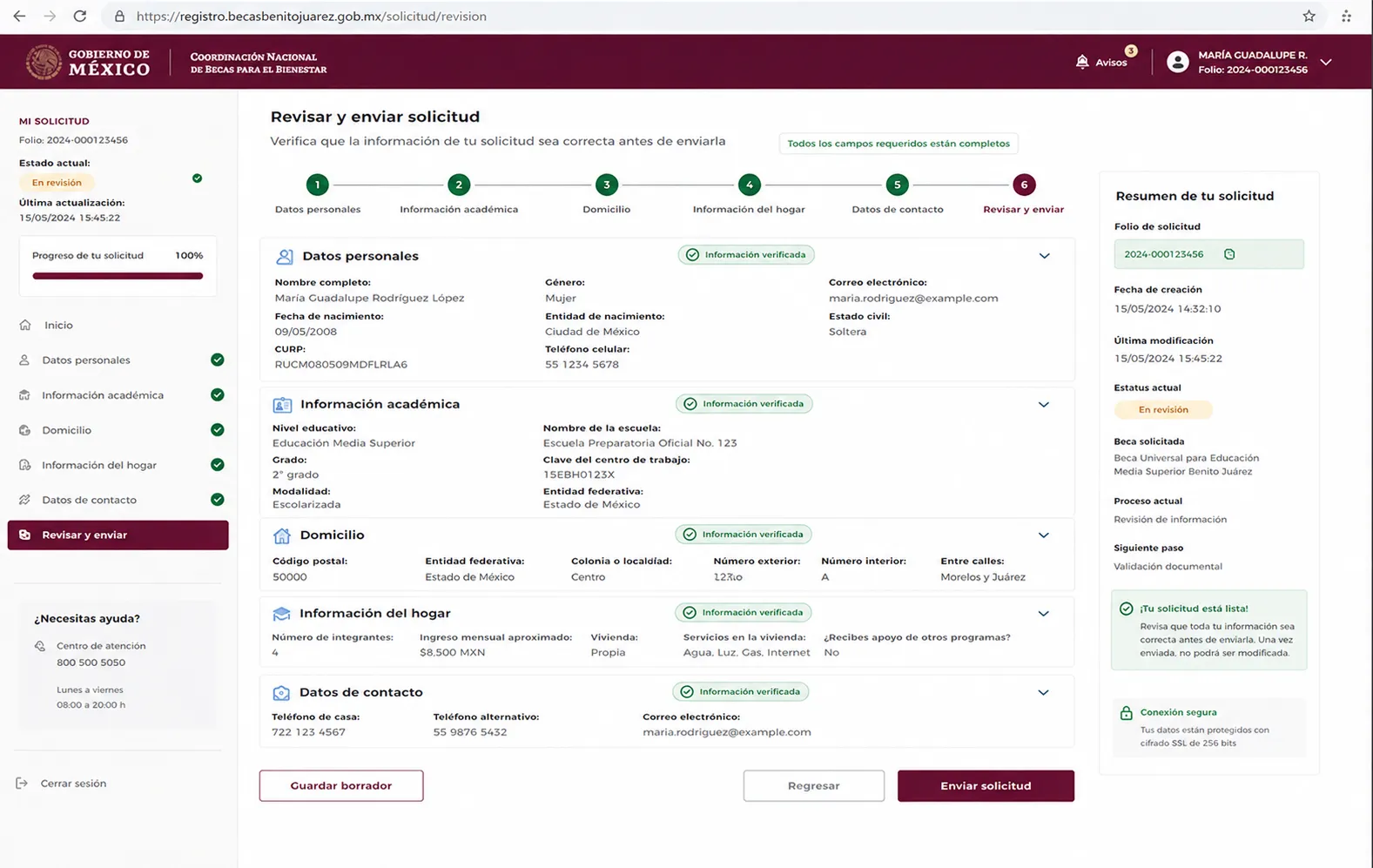Image resolution: width=1373 pixels, height=868 pixels.
Task: Click the Datos personales section person icon
Action: pyautogui.click(x=284, y=256)
